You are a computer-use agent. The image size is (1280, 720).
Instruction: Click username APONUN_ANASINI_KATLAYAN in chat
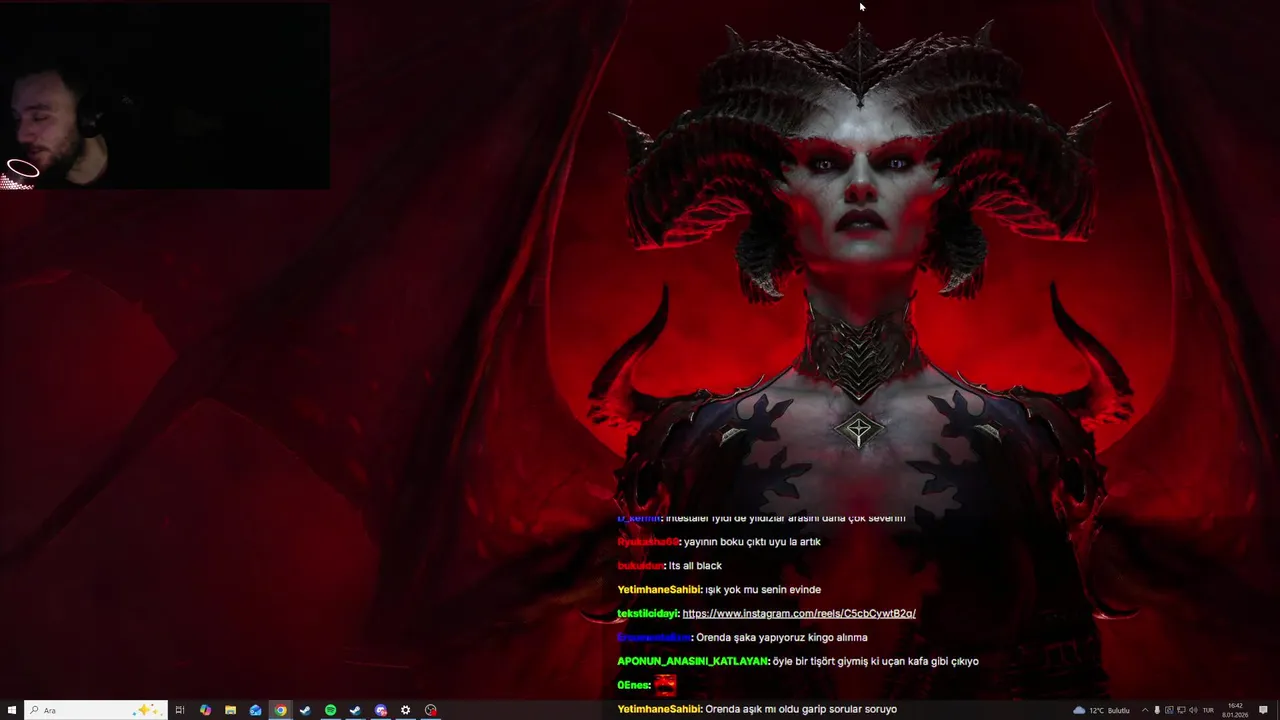click(x=693, y=661)
